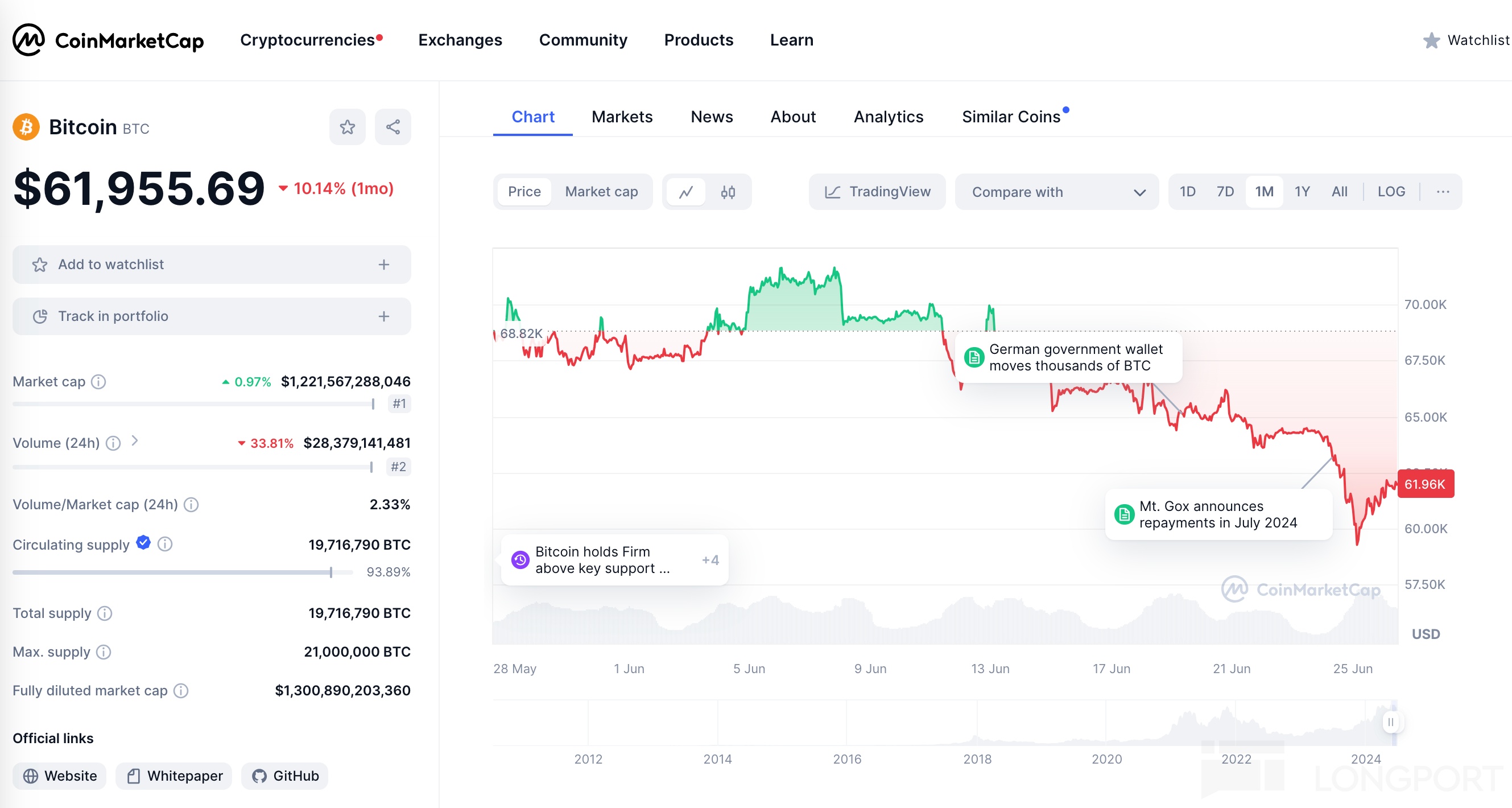Select the Price chart toggle
1512x808 pixels.
(524, 192)
